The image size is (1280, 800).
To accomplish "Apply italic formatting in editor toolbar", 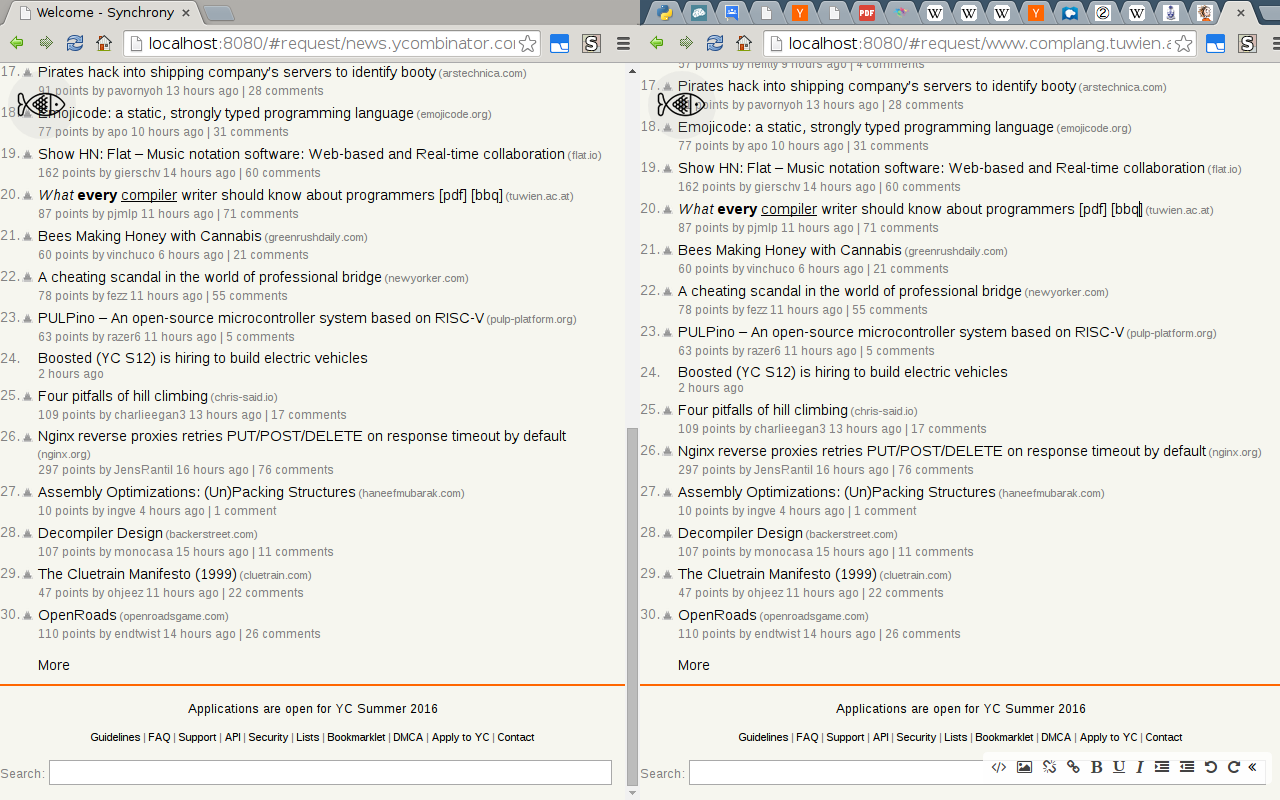I will (x=1139, y=767).
